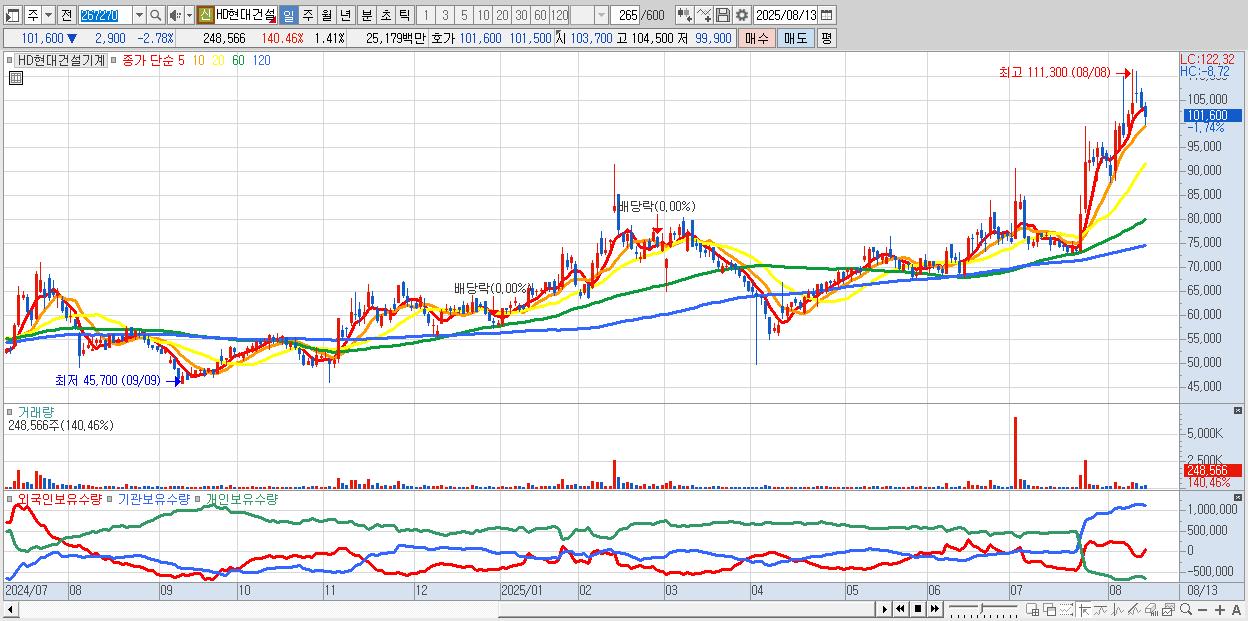Click the stacked chart windows icon

(1168, 610)
